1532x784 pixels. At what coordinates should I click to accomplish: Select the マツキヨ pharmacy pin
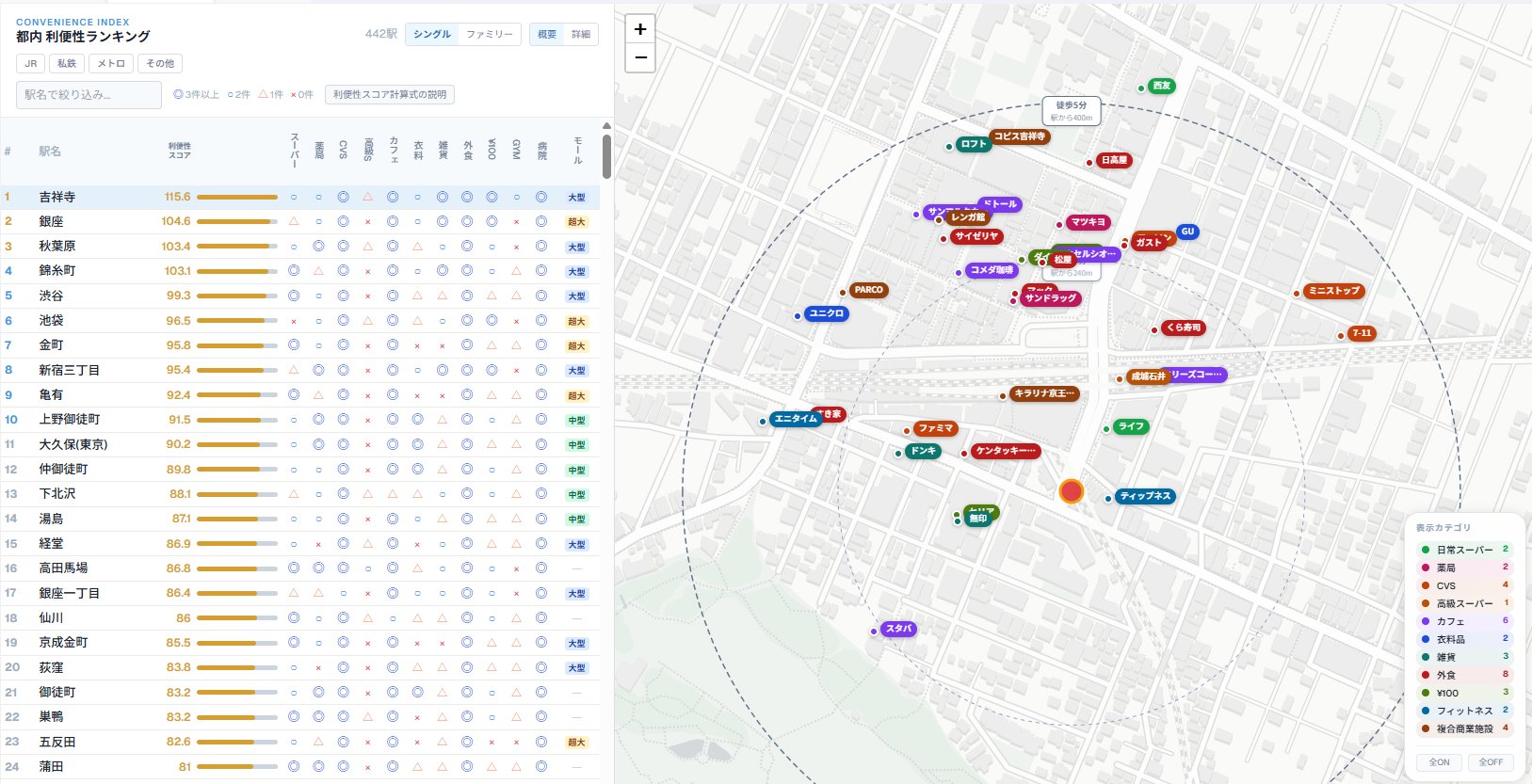pyautogui.click(x=1088, y=222)
